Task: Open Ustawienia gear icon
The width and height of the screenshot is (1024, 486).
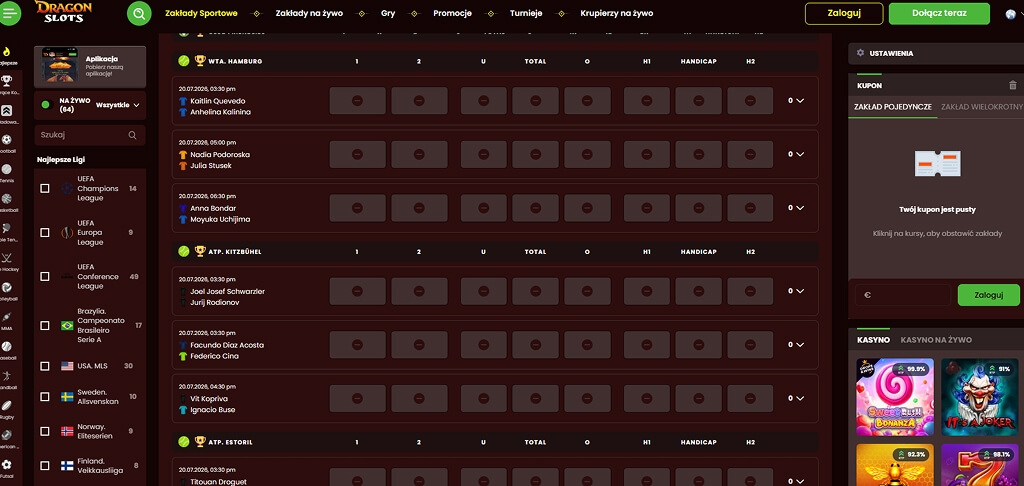Action: tap(860, 53)
